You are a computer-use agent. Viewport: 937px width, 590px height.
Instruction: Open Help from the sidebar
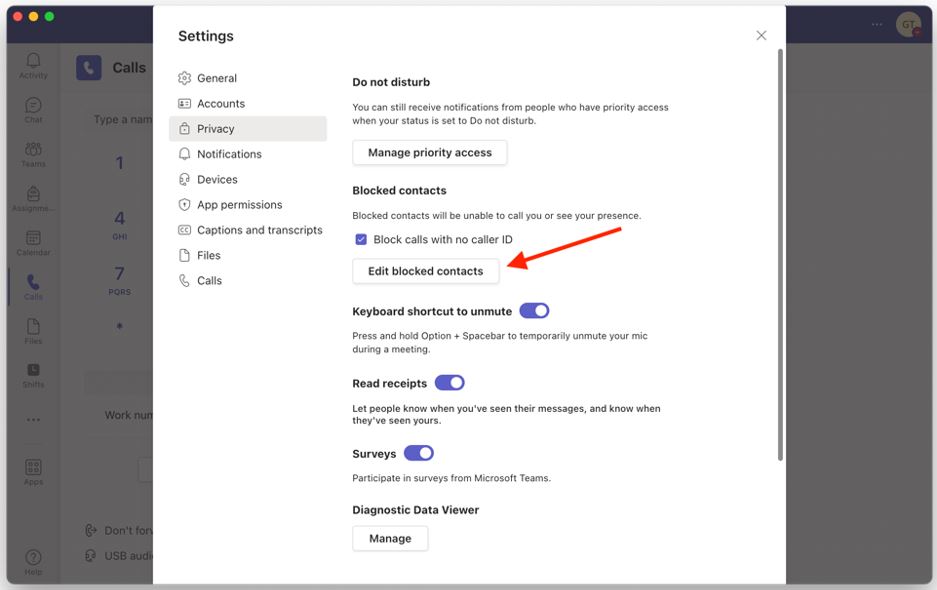pos(33,555)
